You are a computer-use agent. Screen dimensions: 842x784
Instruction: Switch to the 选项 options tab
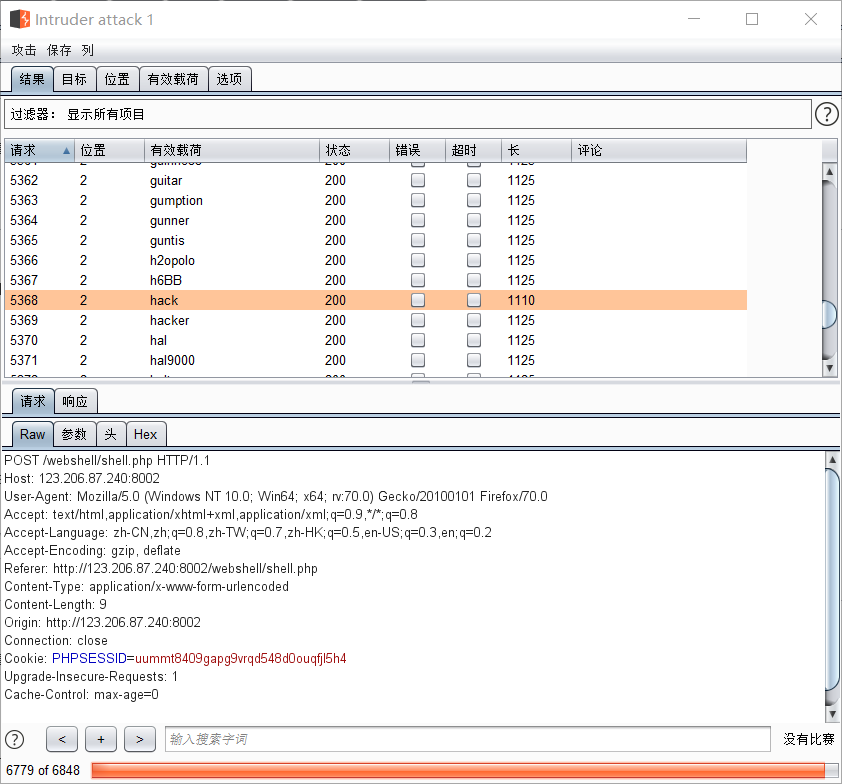point(229,79)
